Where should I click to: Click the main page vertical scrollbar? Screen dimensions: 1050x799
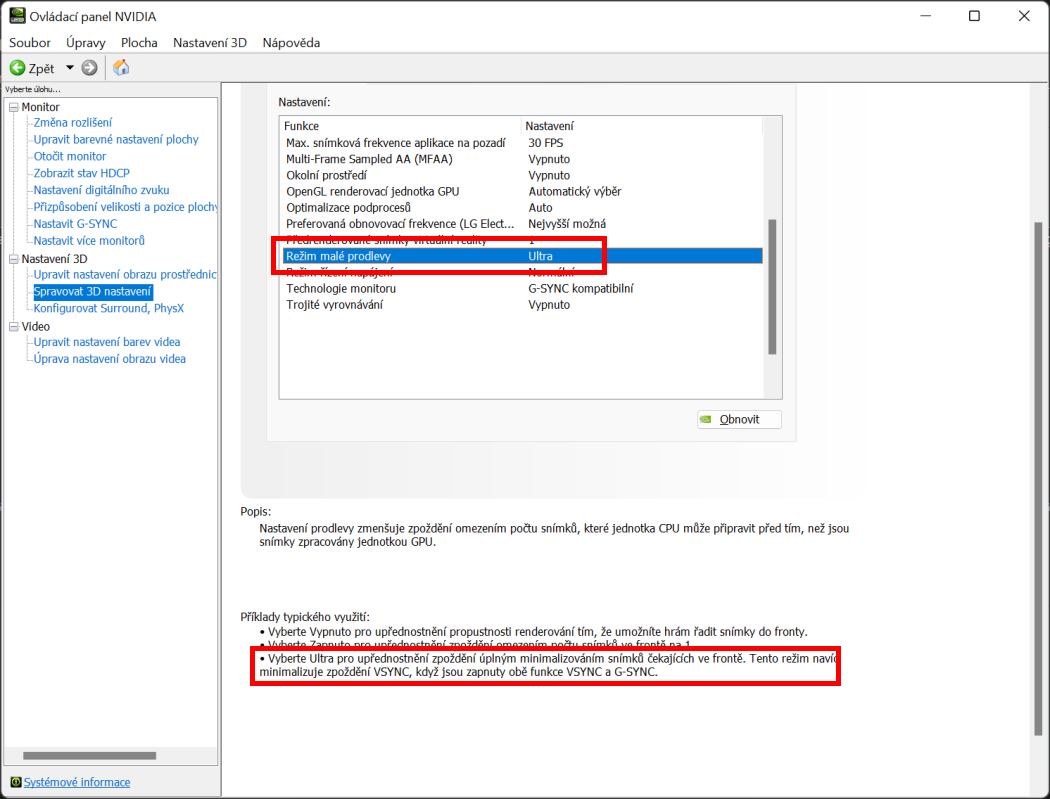1039,480
